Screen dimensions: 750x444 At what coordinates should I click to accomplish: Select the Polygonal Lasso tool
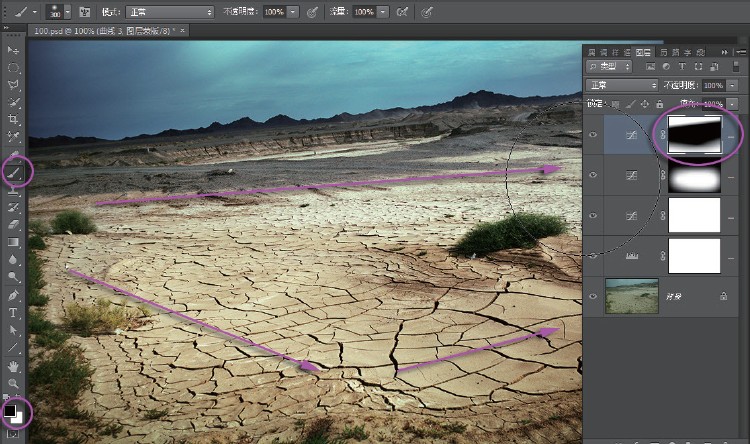coord(13,85)
